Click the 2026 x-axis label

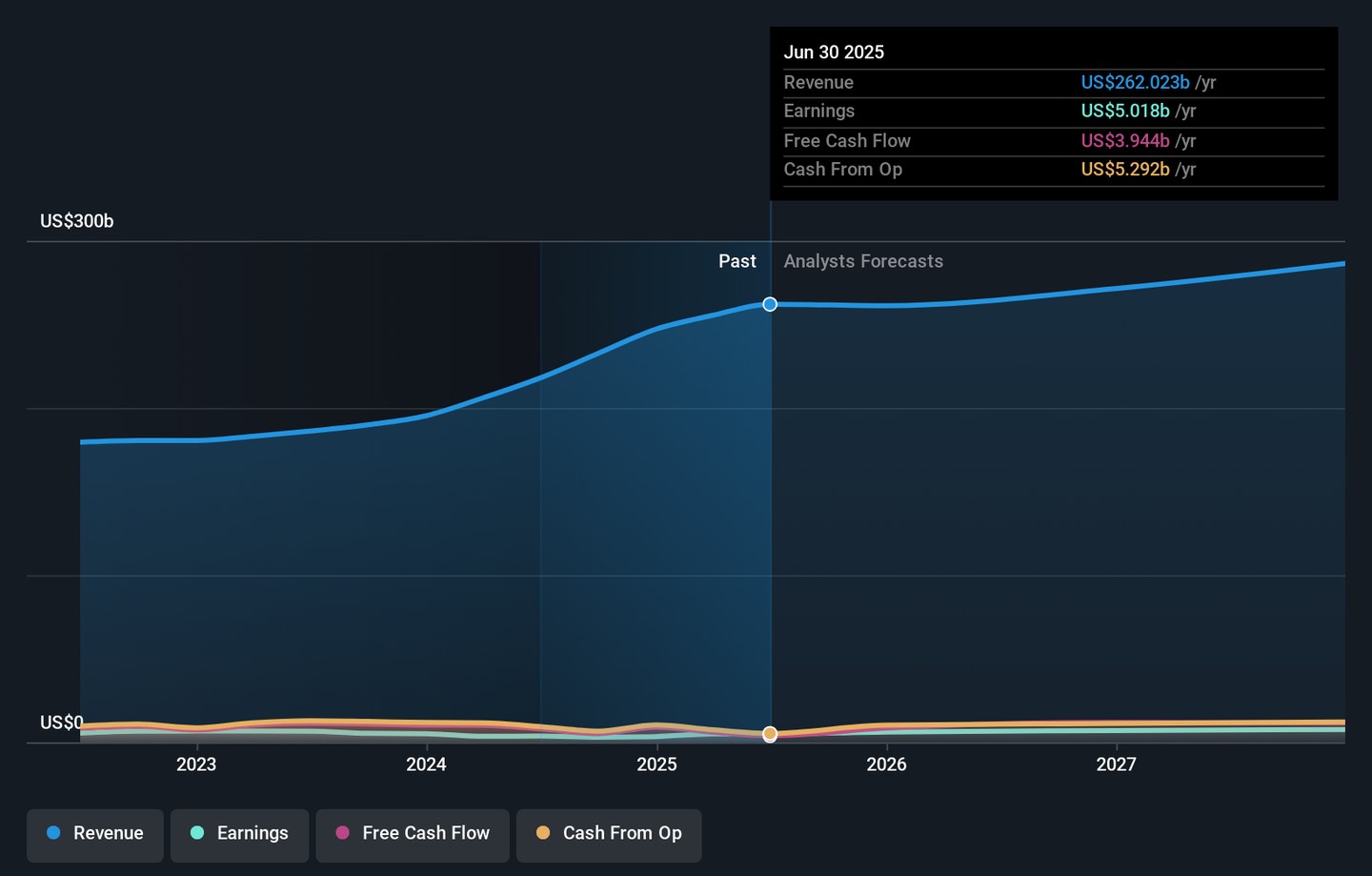click(x=886, y=764)
